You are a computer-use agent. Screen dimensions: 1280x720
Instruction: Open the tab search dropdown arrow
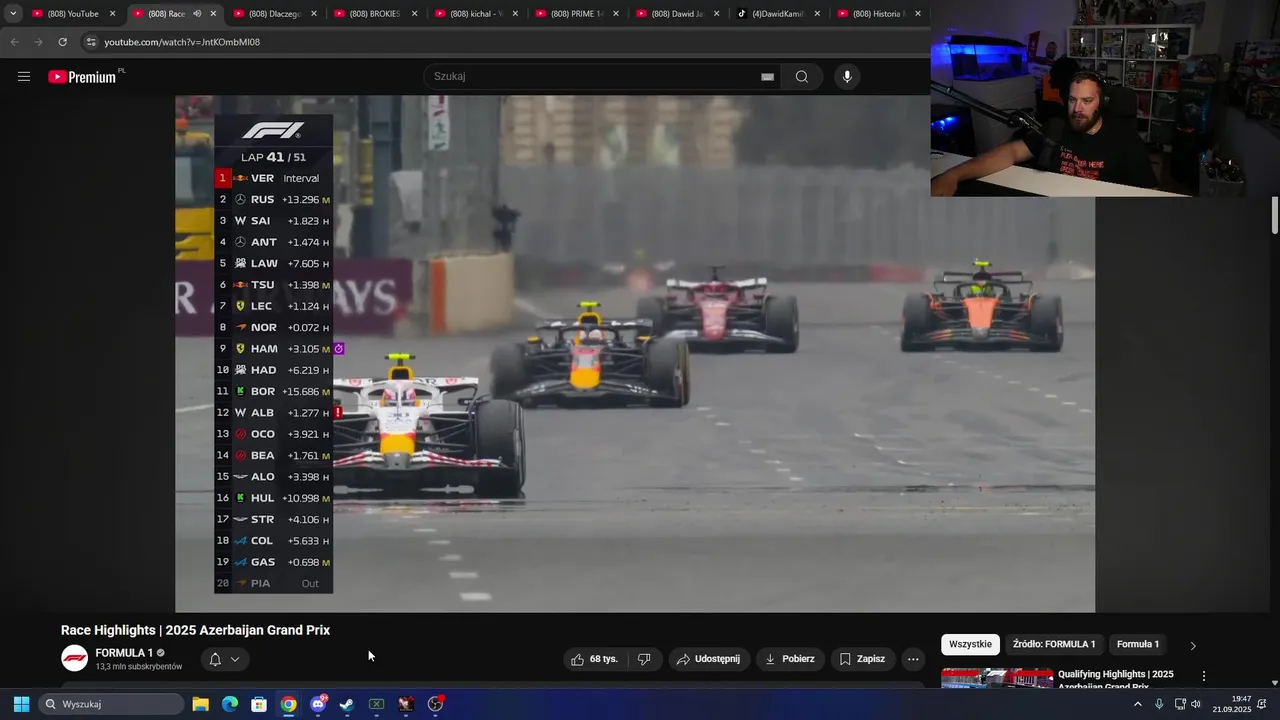(x=13, y=14)
